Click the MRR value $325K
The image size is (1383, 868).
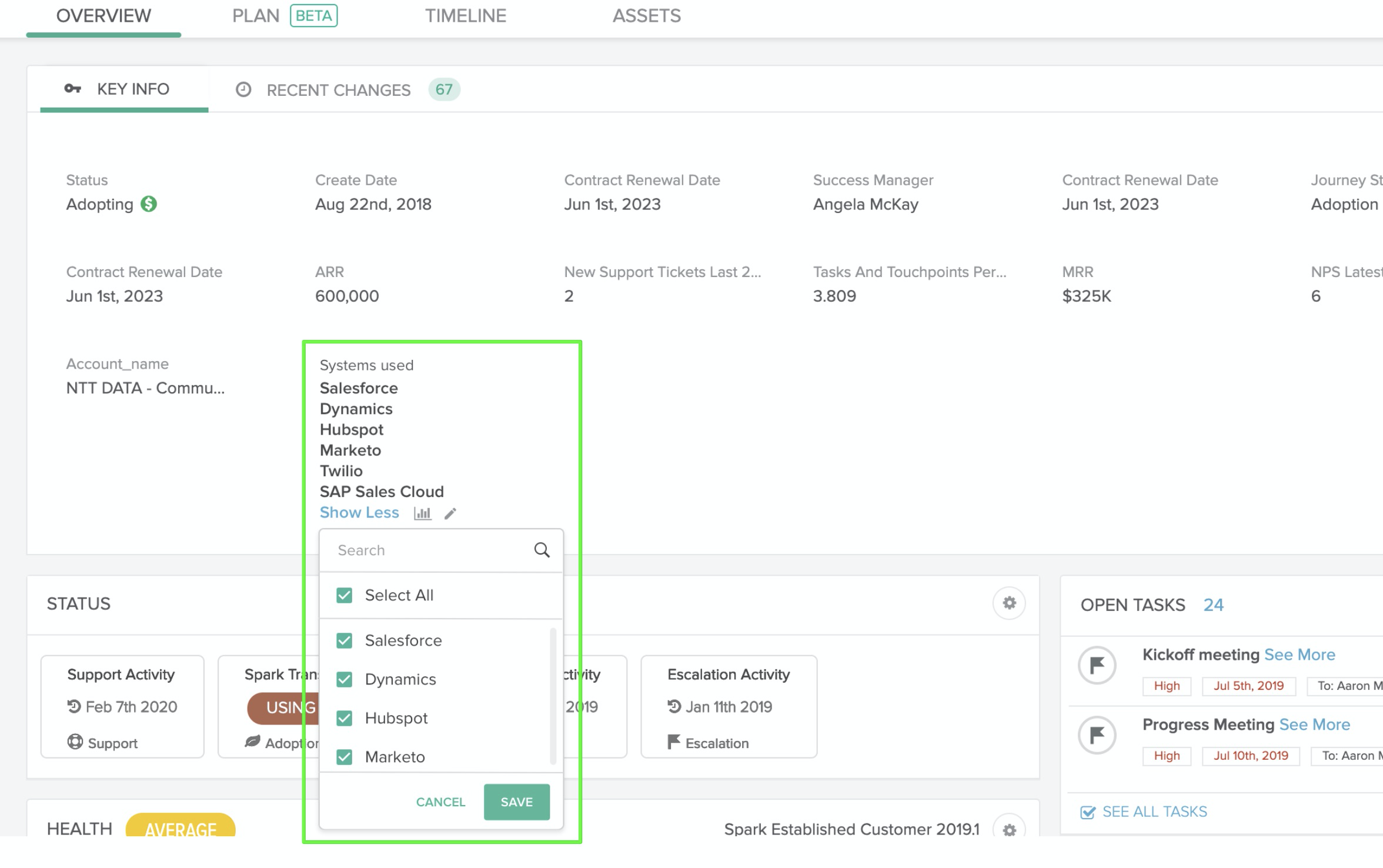[1087, 296]
